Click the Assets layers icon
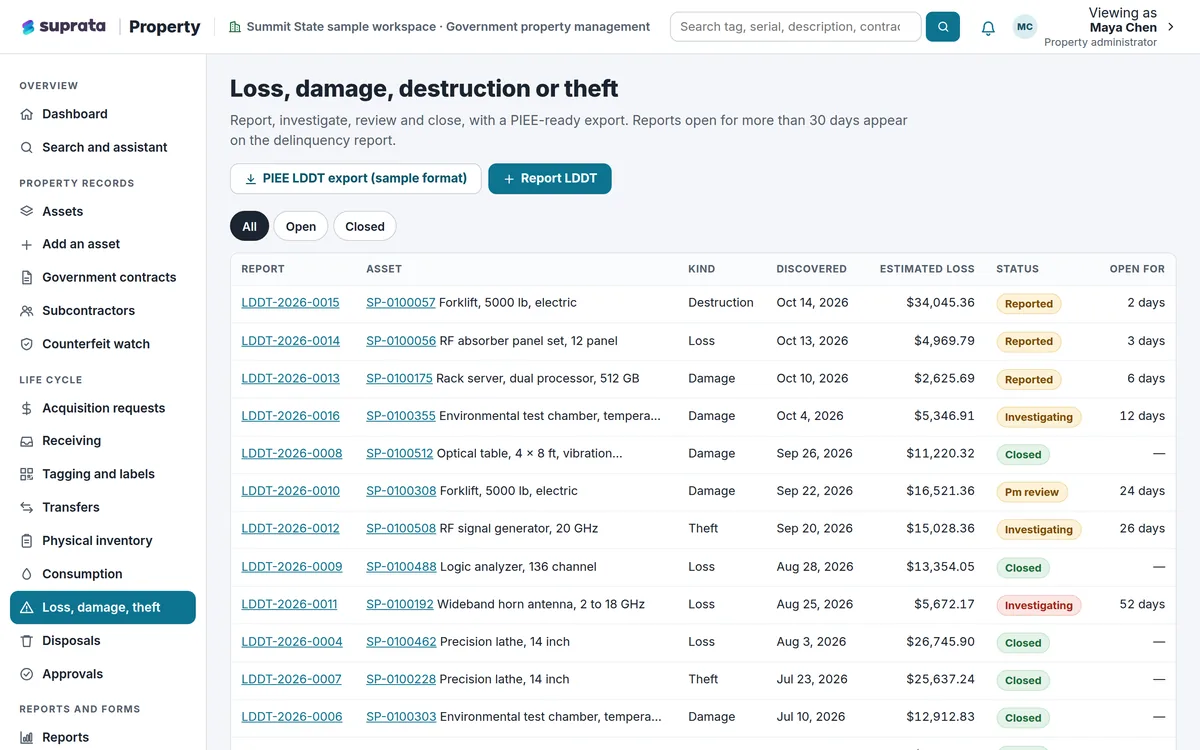Image resolution: width=1200 pixels, height=750 pixels. (27, 211)
